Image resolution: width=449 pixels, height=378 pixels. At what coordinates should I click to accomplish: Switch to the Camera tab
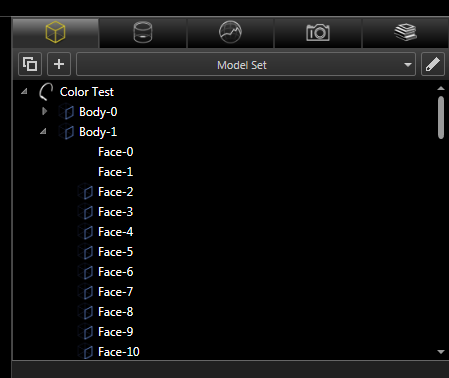[x=318, y=33]
